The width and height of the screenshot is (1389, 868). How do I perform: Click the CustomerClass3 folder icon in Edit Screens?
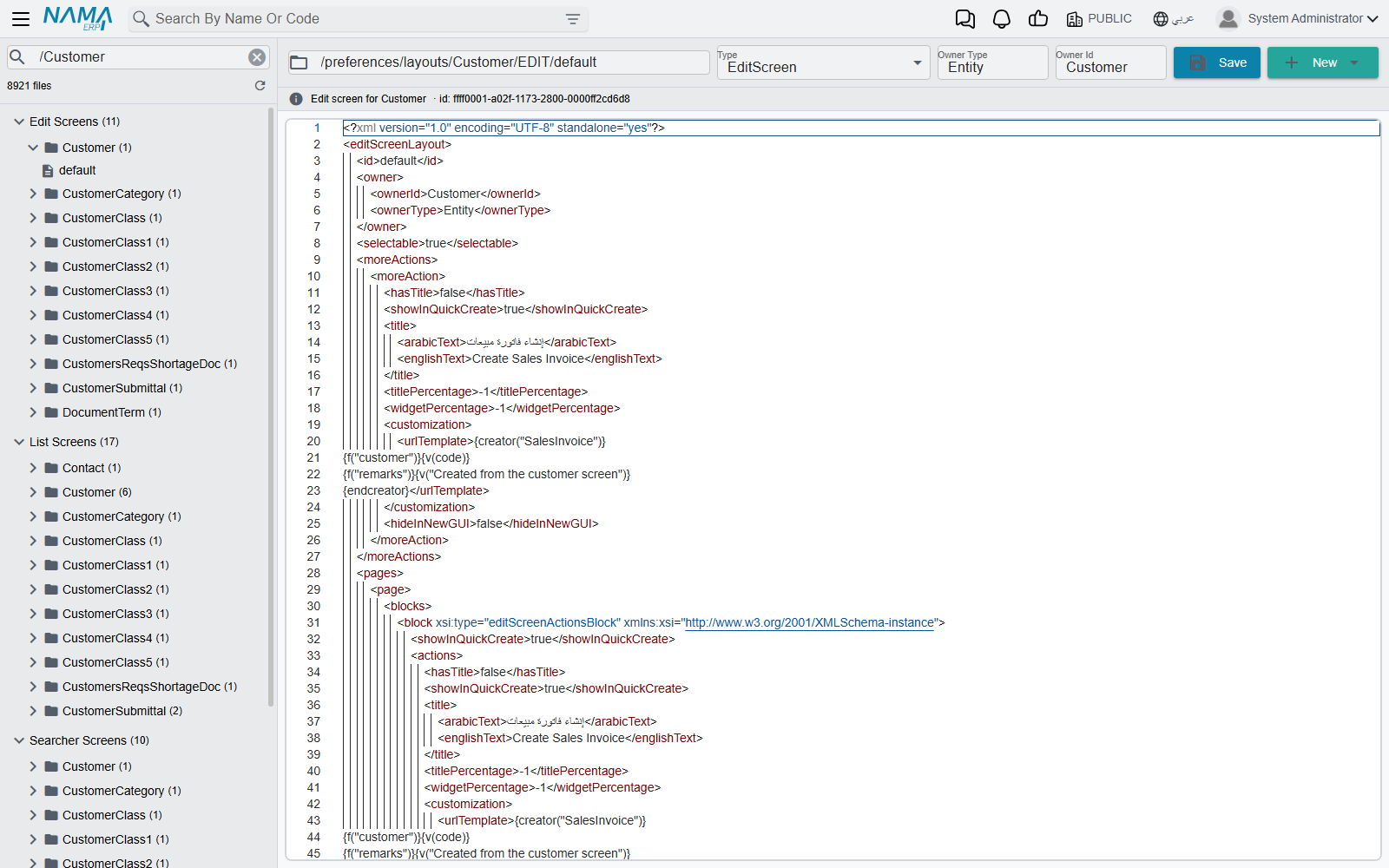(51, 291)
